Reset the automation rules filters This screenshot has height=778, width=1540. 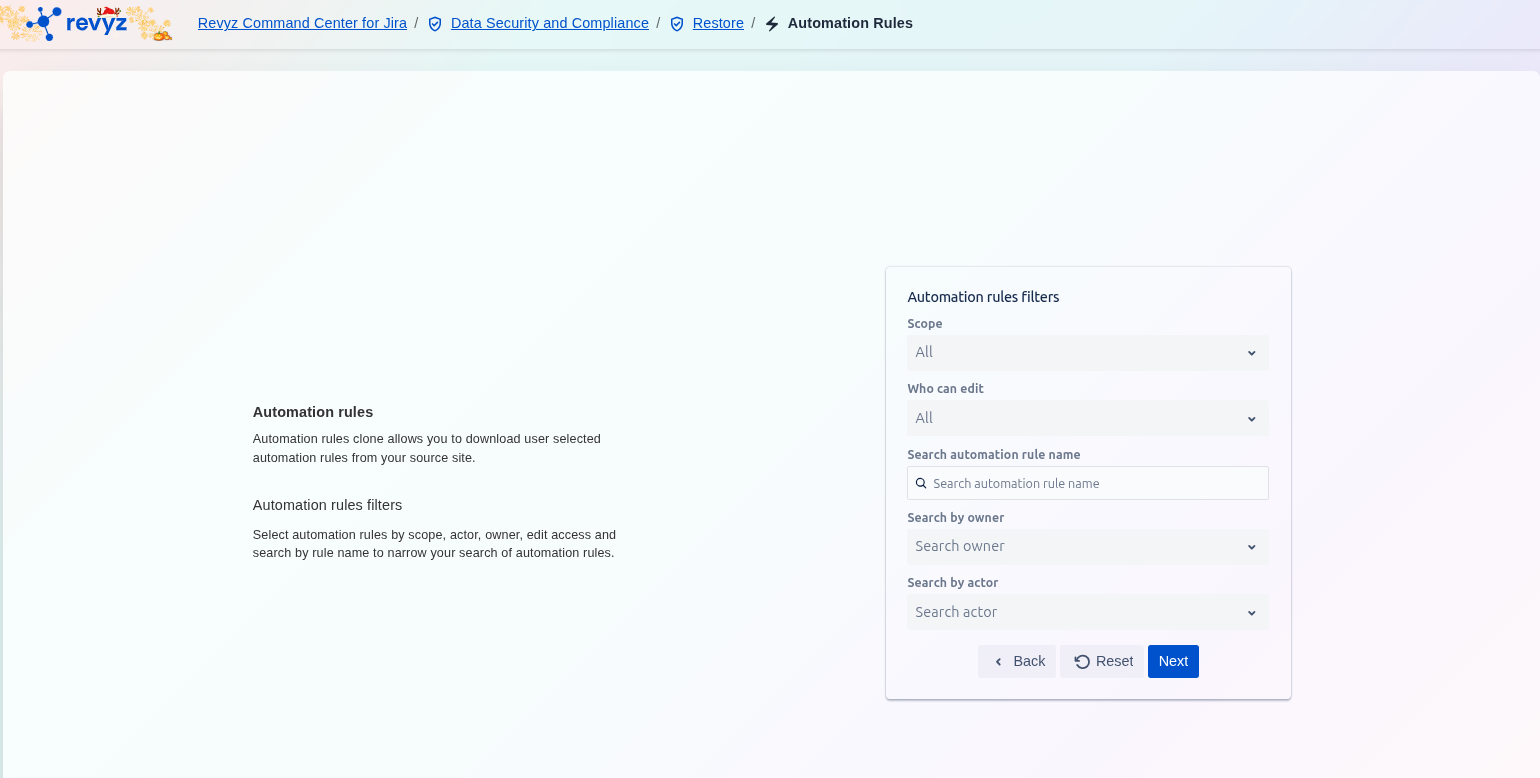(1102, 662)
